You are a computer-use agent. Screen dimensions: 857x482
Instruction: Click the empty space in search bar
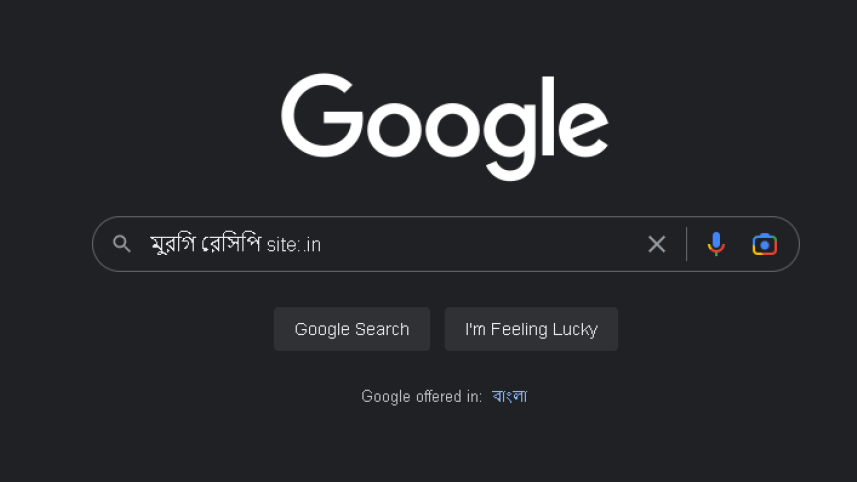point(480,244)
